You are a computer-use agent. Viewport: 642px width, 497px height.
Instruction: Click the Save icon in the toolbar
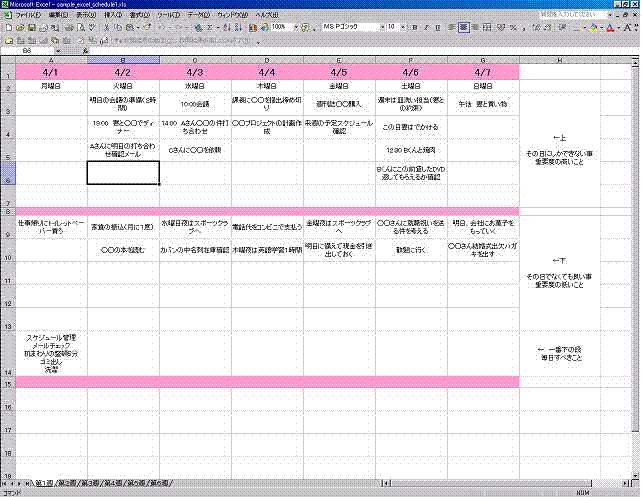click(x=30, y=27)
